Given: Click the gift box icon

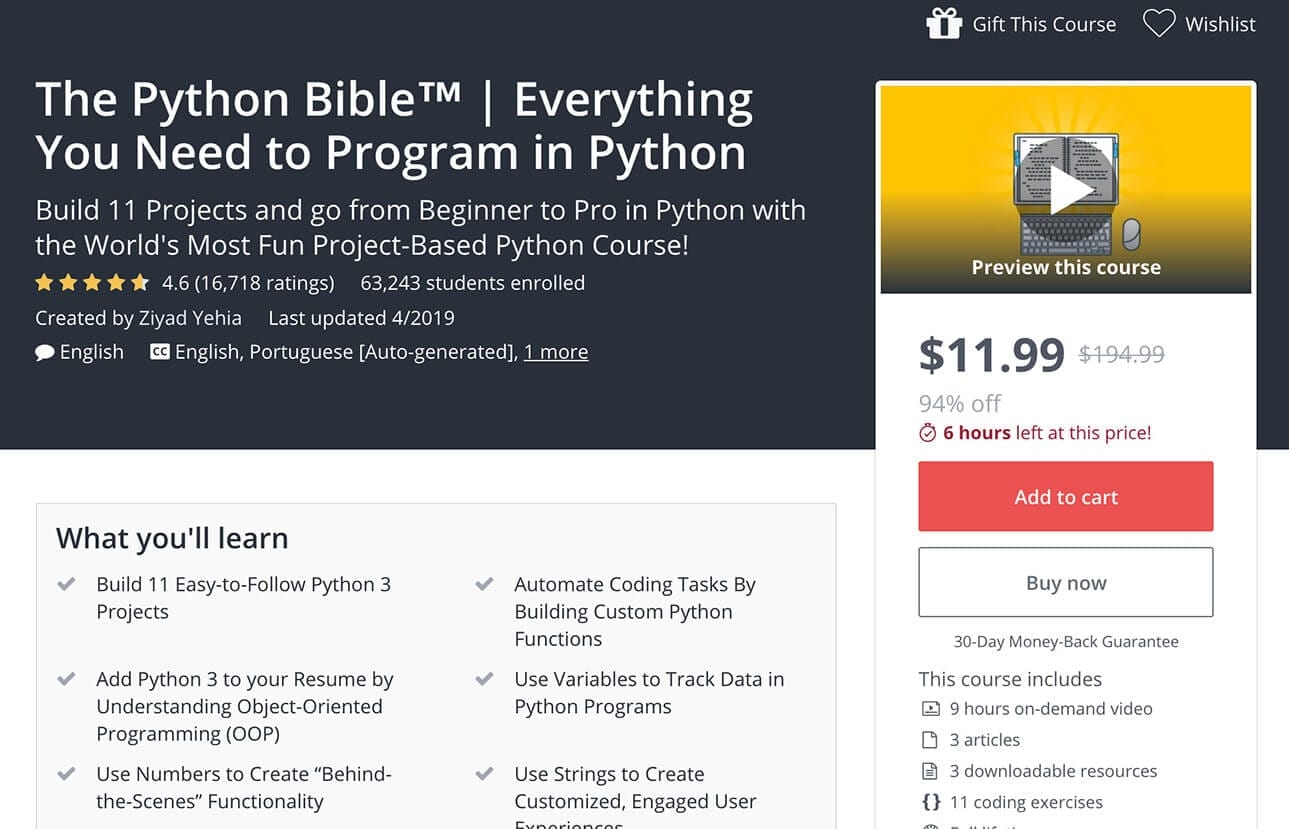Looking at the screenshot, I should 944,23.
